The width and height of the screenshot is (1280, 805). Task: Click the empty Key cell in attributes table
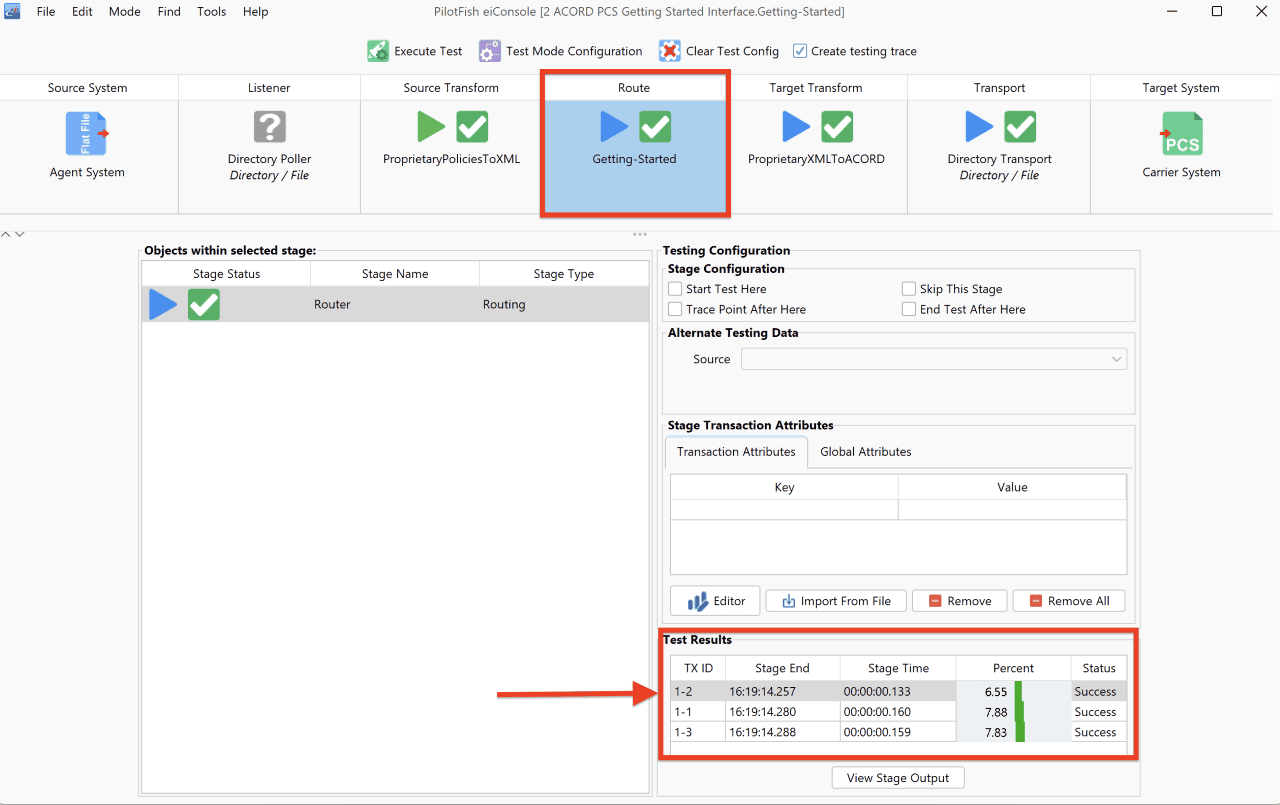784,510
